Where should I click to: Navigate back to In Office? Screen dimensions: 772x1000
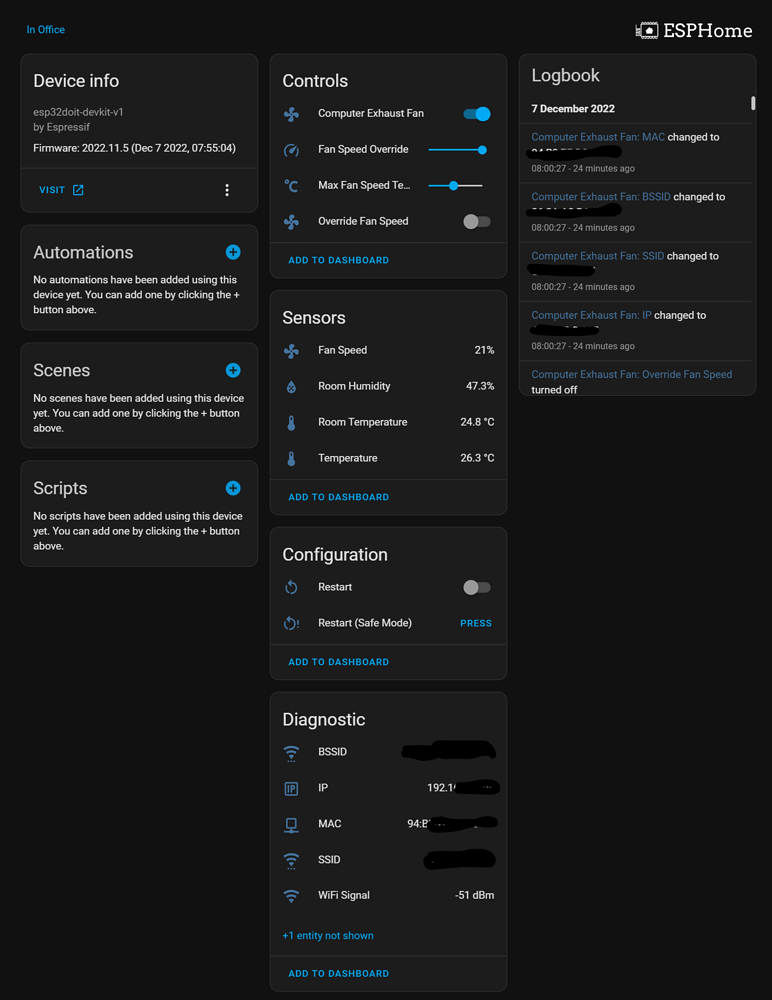pos(45,29)
